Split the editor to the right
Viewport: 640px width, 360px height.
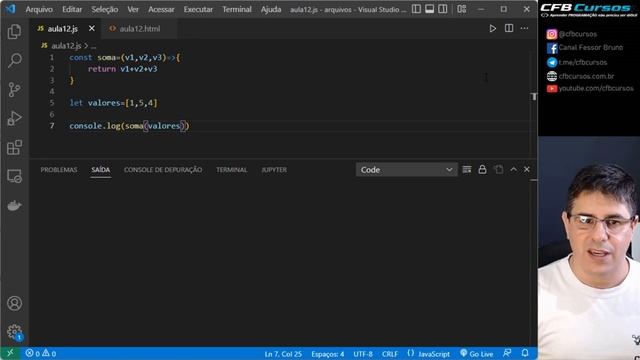pos(509,28)
